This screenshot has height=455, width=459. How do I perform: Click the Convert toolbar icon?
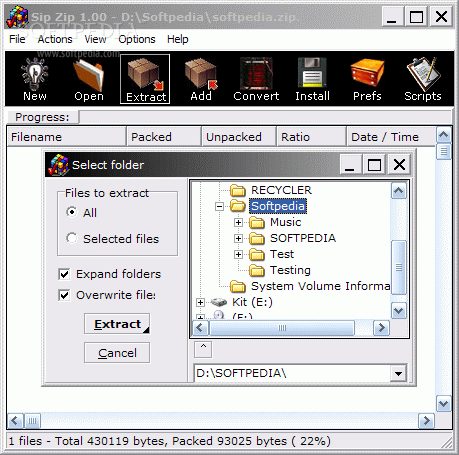coord(256,74)
